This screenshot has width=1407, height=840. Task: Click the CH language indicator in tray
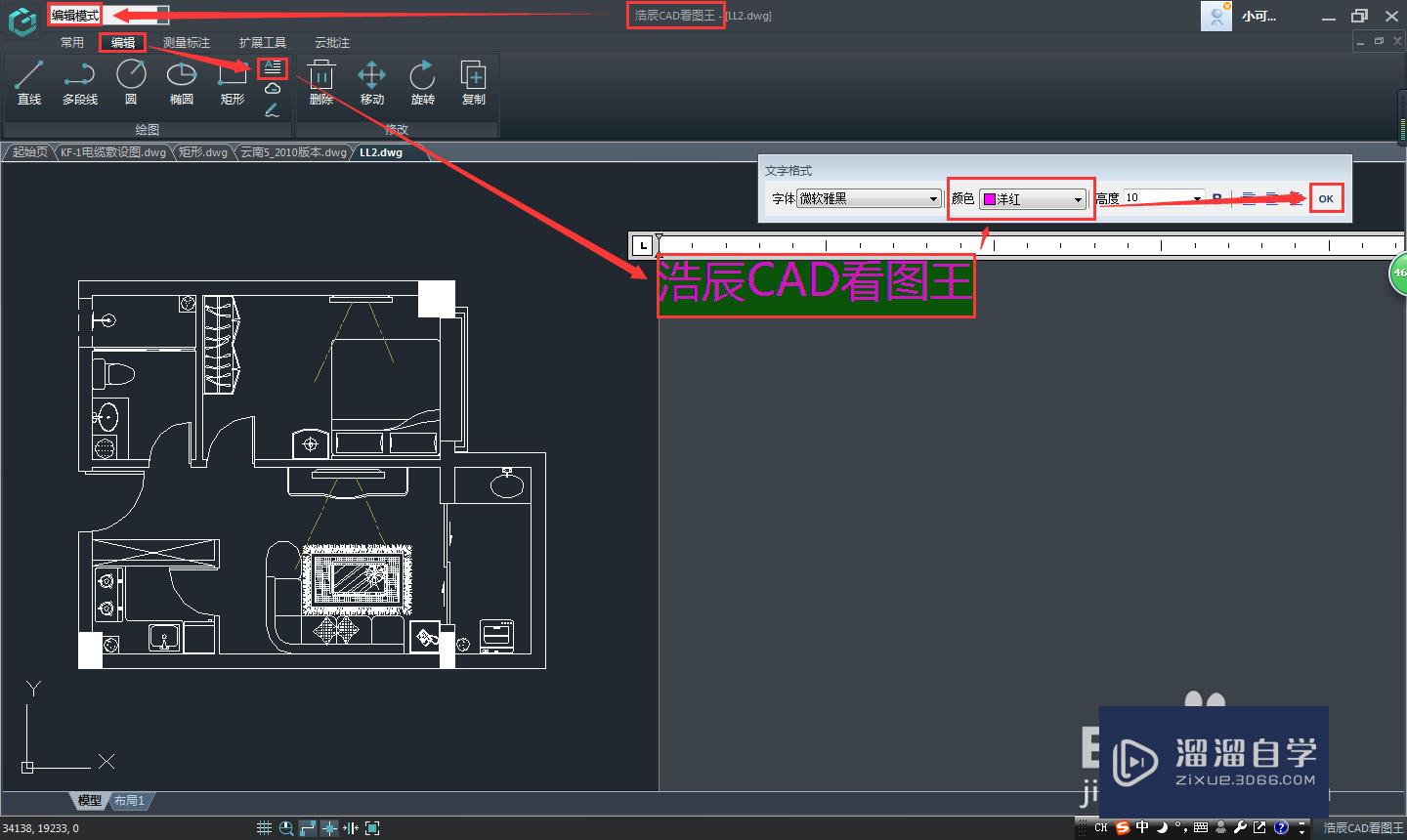tap(1101, 827)
